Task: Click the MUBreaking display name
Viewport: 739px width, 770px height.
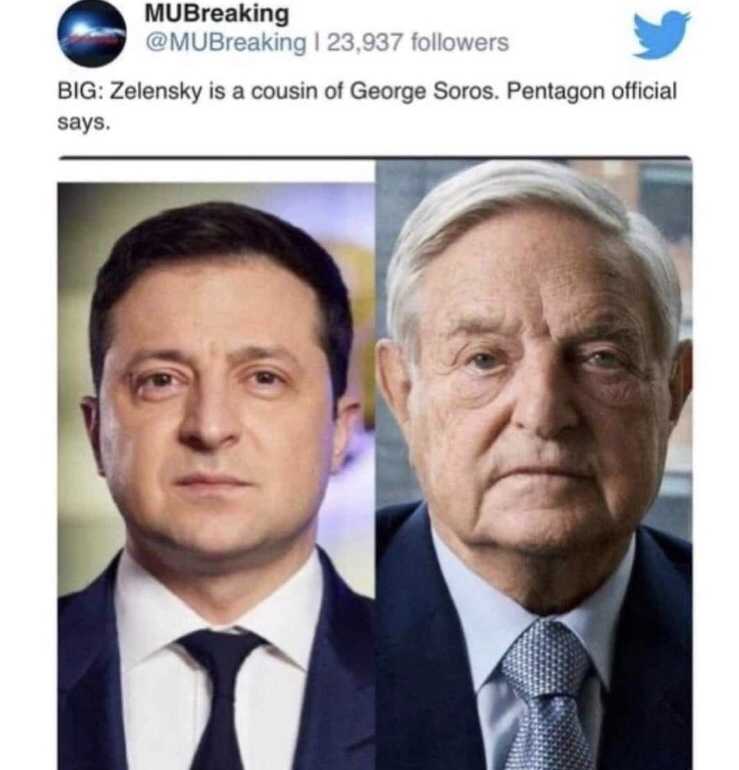Action: (217, 13)
